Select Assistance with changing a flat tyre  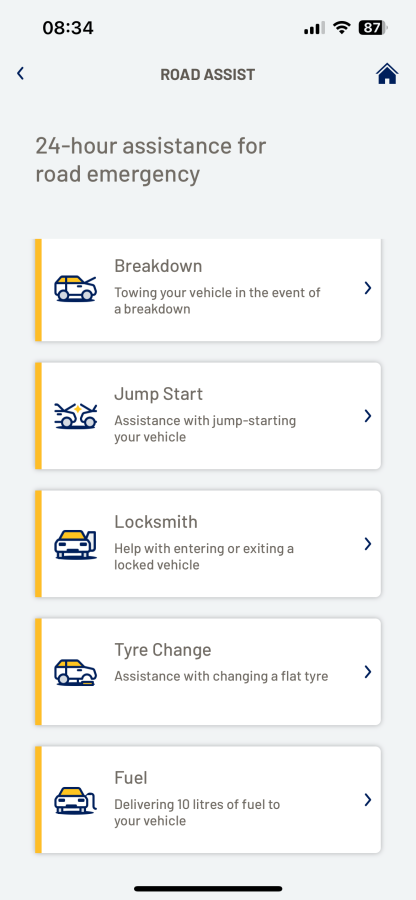click(221, 676)
